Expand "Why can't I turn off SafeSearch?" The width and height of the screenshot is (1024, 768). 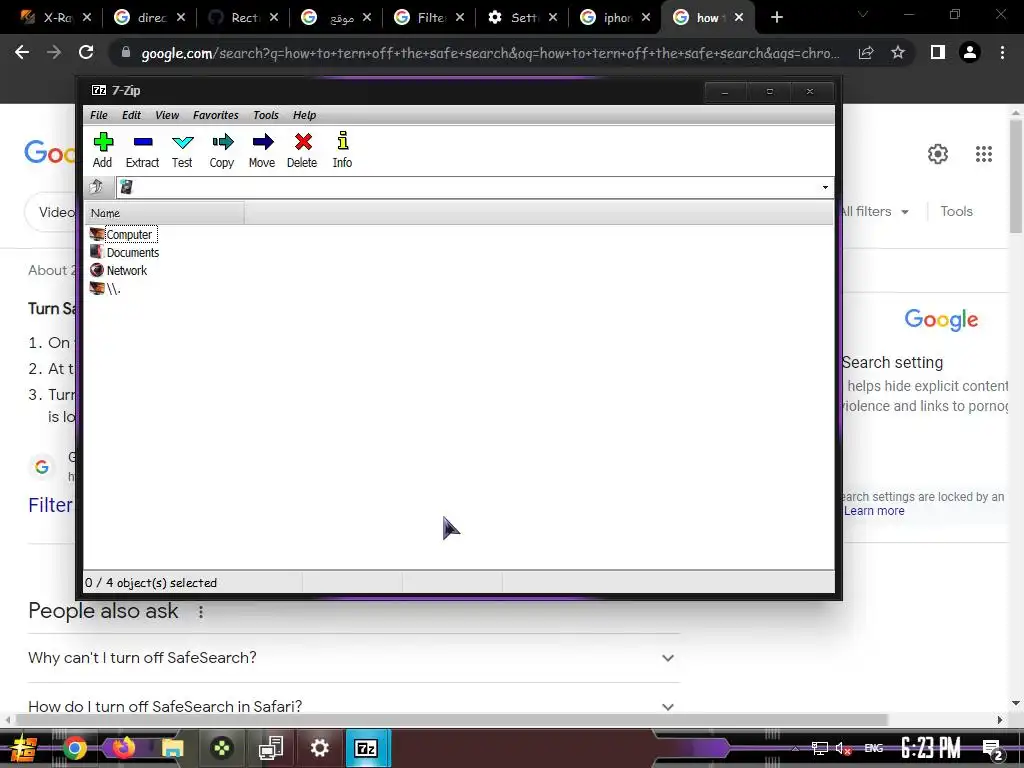tap(353, 658)
